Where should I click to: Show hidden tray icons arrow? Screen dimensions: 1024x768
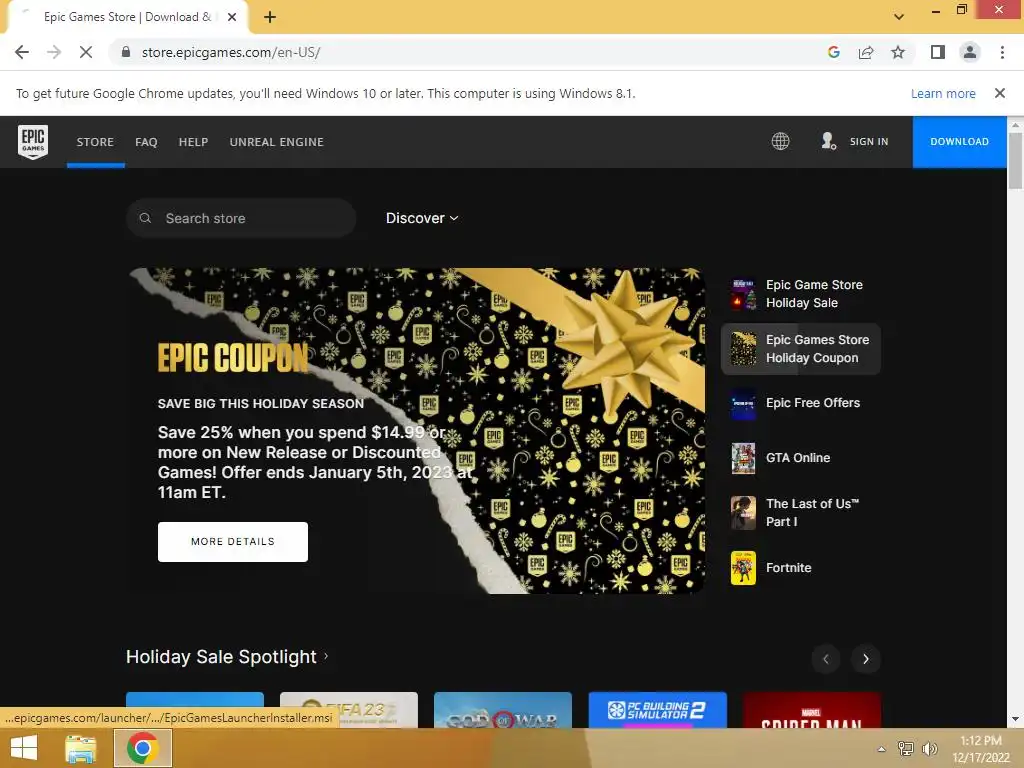(882, 749)
